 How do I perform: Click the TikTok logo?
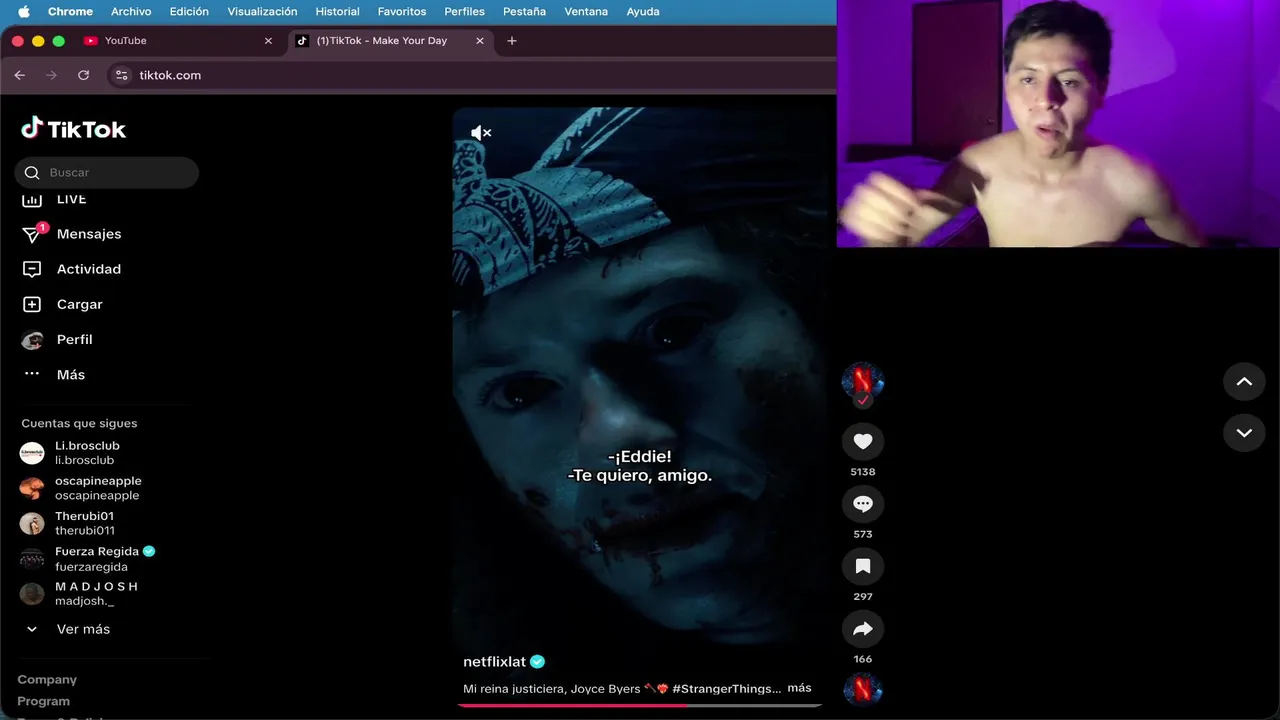[74, 129]
